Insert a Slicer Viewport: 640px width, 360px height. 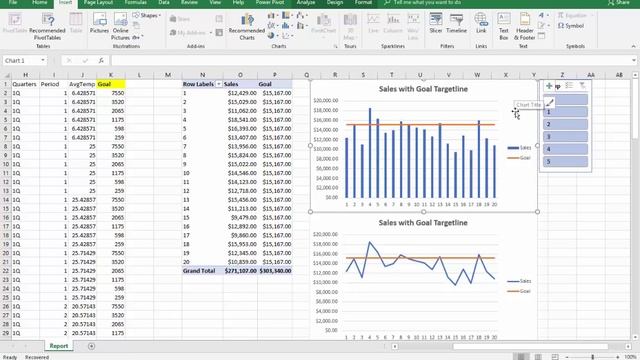pos(436,24)
